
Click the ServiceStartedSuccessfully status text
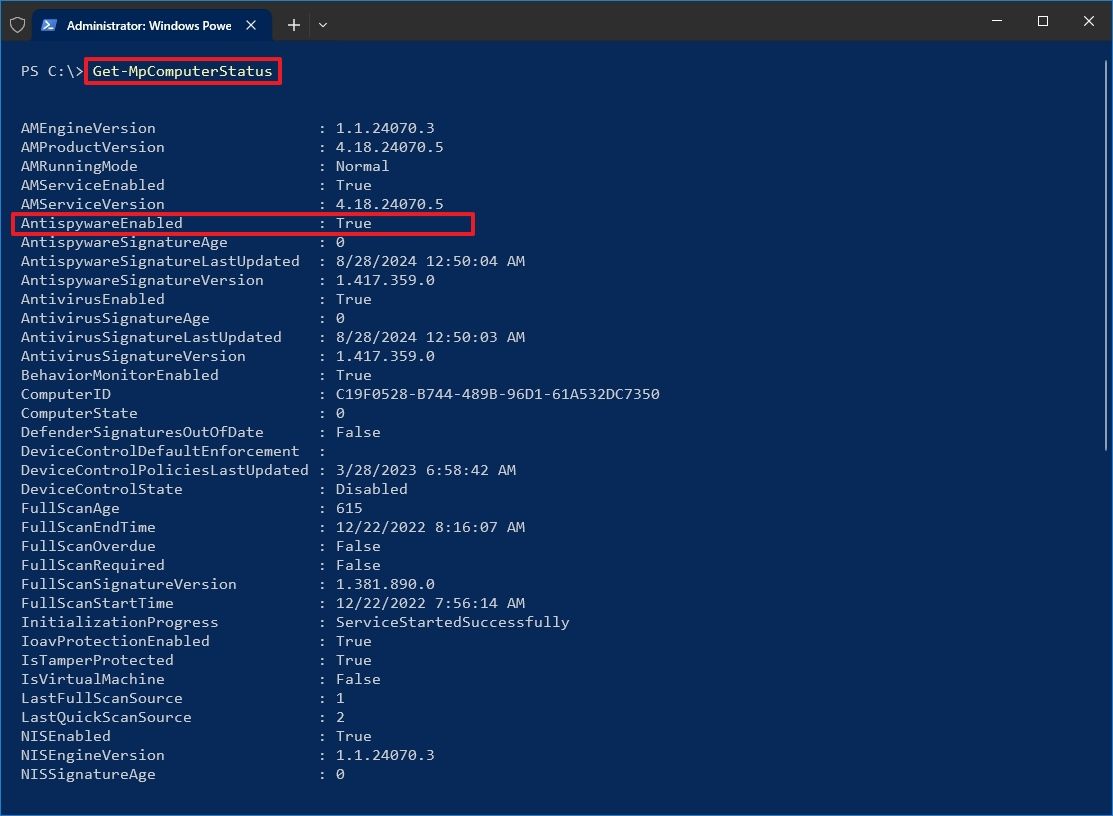point(452,622)
